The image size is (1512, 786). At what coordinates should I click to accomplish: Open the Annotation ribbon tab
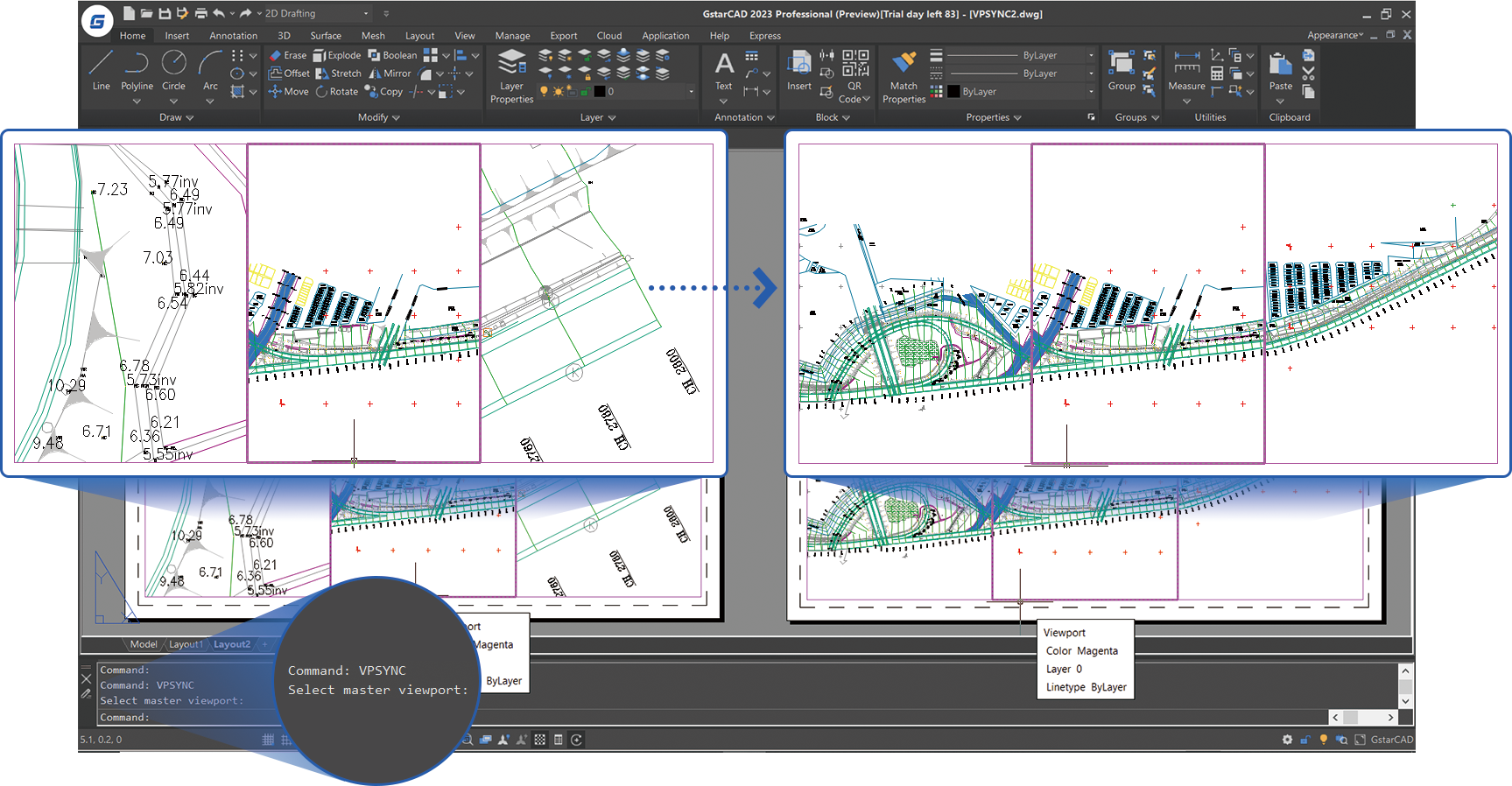pyautogui.click(x=233, y=36)
